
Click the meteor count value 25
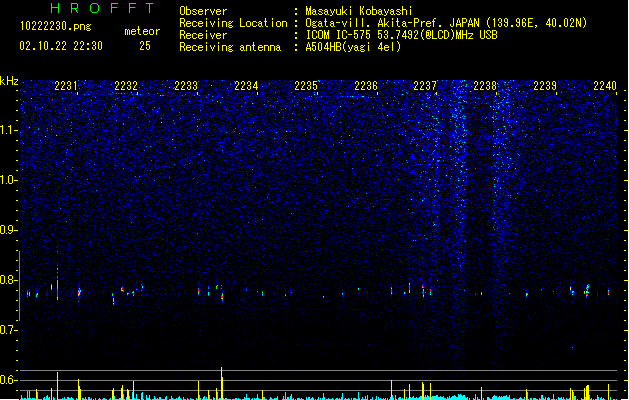[x=145, y=46]
